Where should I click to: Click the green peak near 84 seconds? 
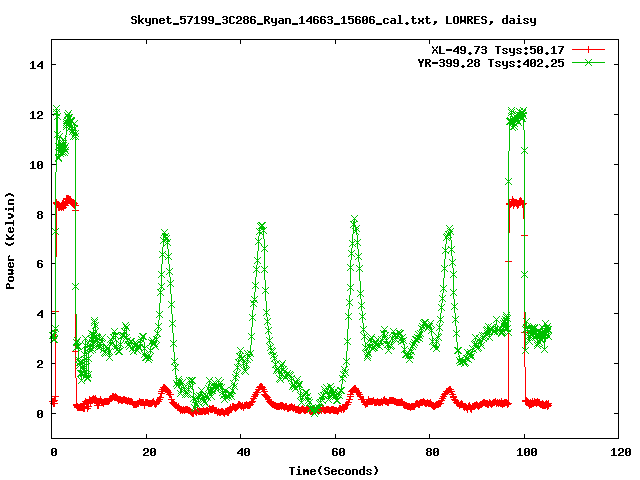(x=449, y=230)
